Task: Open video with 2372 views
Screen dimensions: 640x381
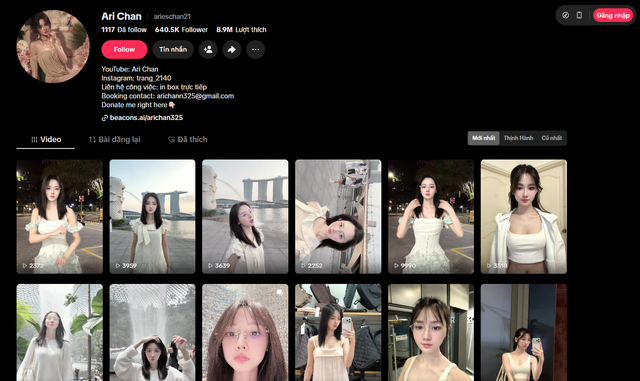Action: click(60, 216)
